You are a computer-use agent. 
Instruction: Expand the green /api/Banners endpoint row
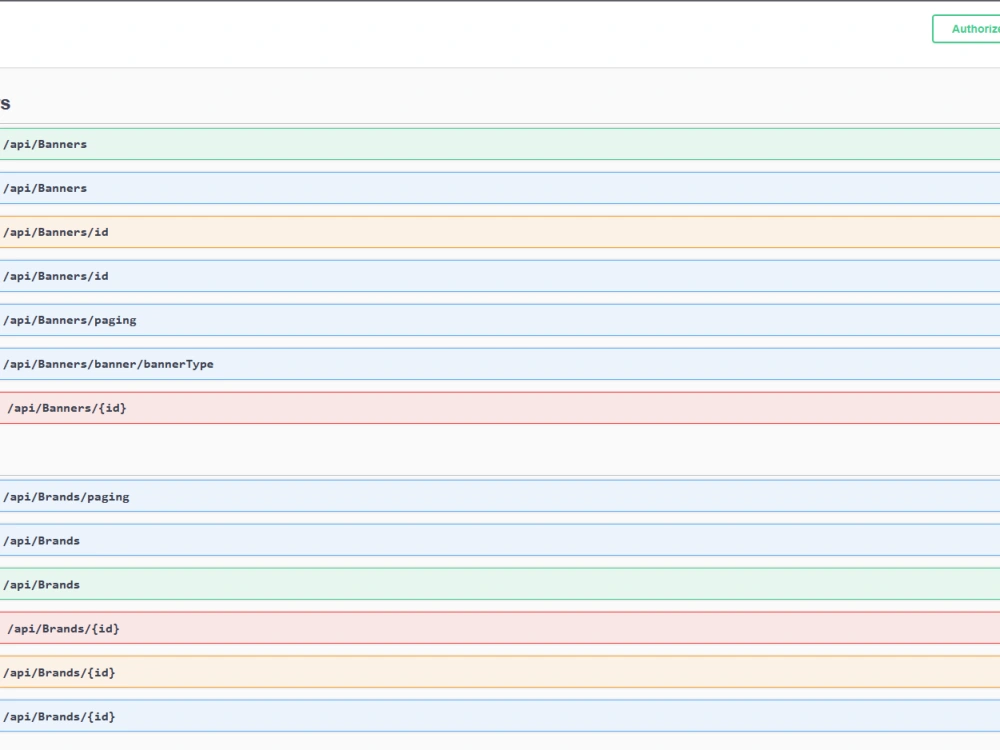[x=500, y=144]
